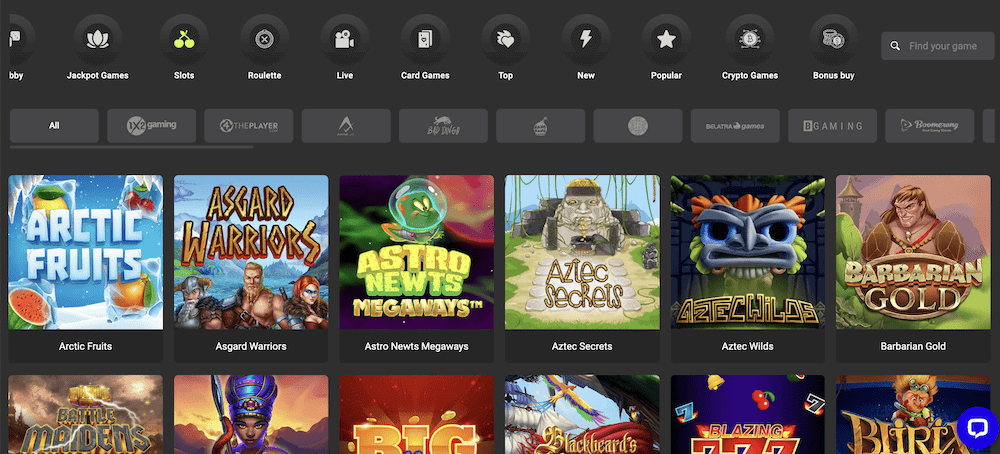Click the Top category label

[506, 75]
